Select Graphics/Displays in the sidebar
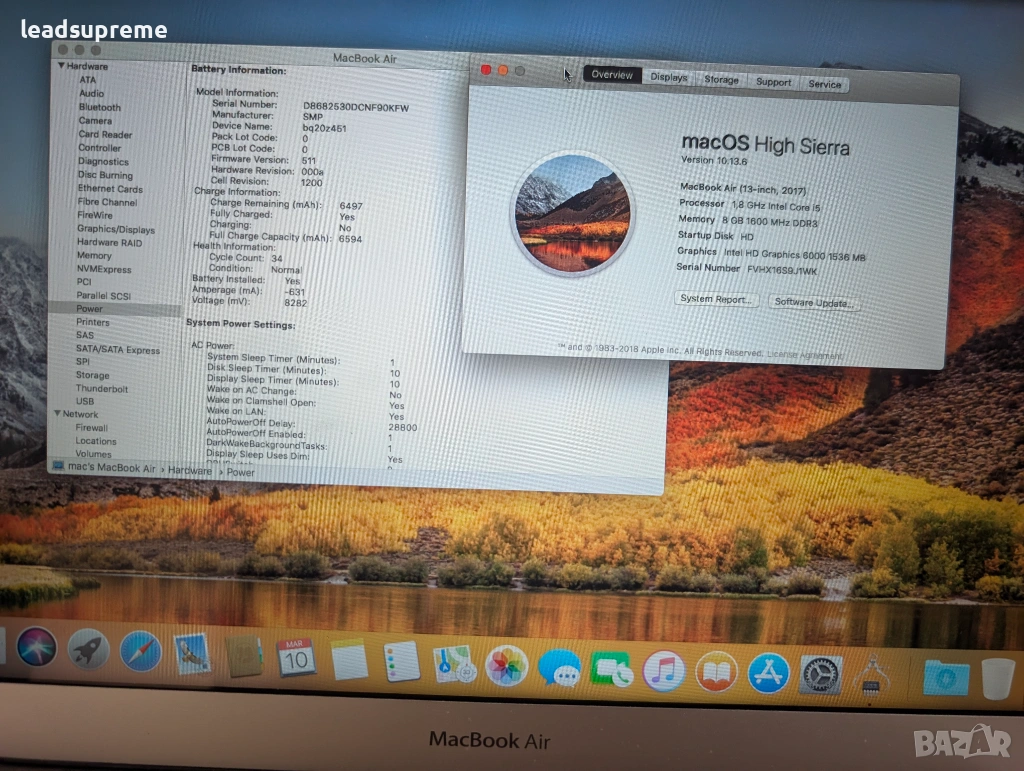 tap(116, 229)
